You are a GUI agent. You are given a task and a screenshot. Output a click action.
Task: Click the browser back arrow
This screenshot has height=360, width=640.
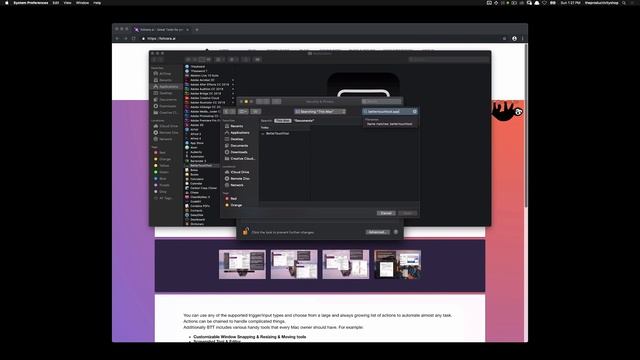coord(118,39)
